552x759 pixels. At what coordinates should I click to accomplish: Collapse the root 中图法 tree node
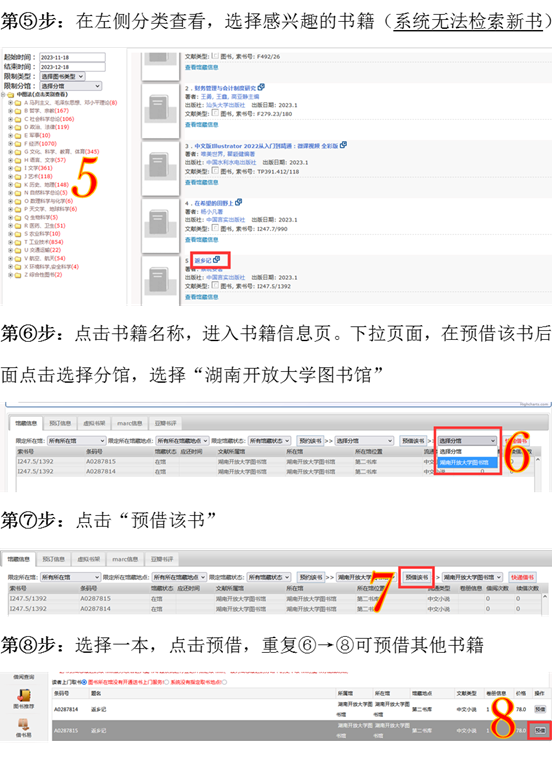coord(3,95)
